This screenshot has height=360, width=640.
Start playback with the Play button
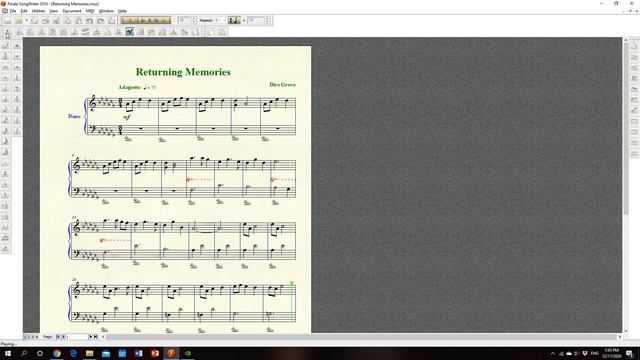pos(143,20)
